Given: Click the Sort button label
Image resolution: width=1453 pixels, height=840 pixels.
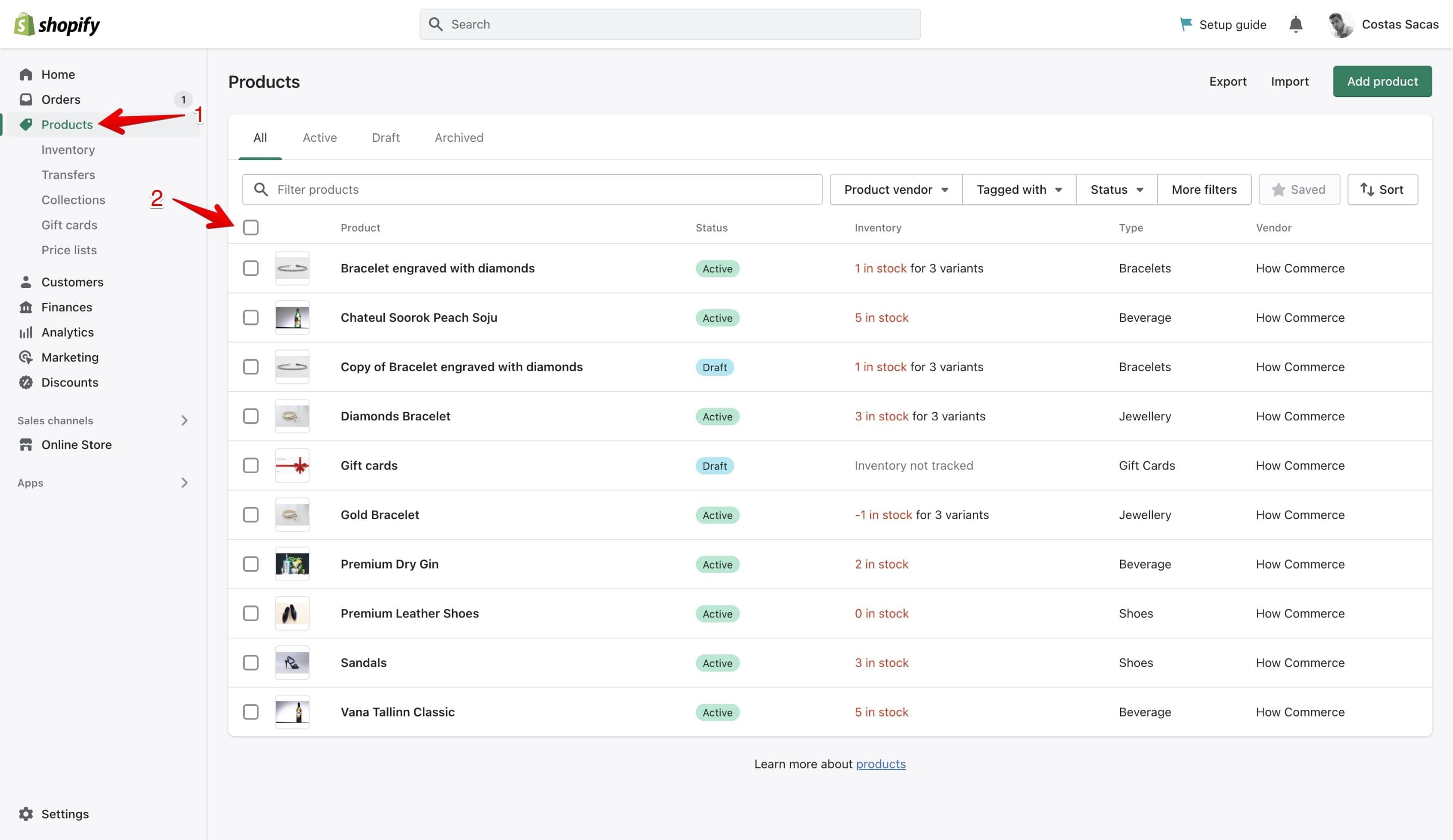Looking at the screenshot, I should [x=1391, y=189].
